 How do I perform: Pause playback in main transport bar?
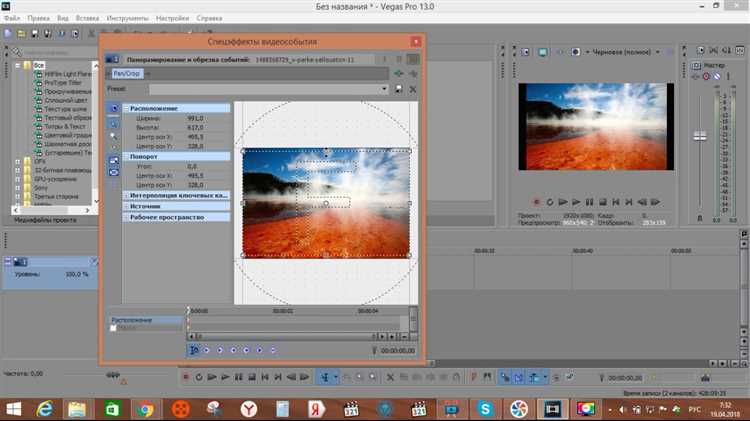[238, 377]
